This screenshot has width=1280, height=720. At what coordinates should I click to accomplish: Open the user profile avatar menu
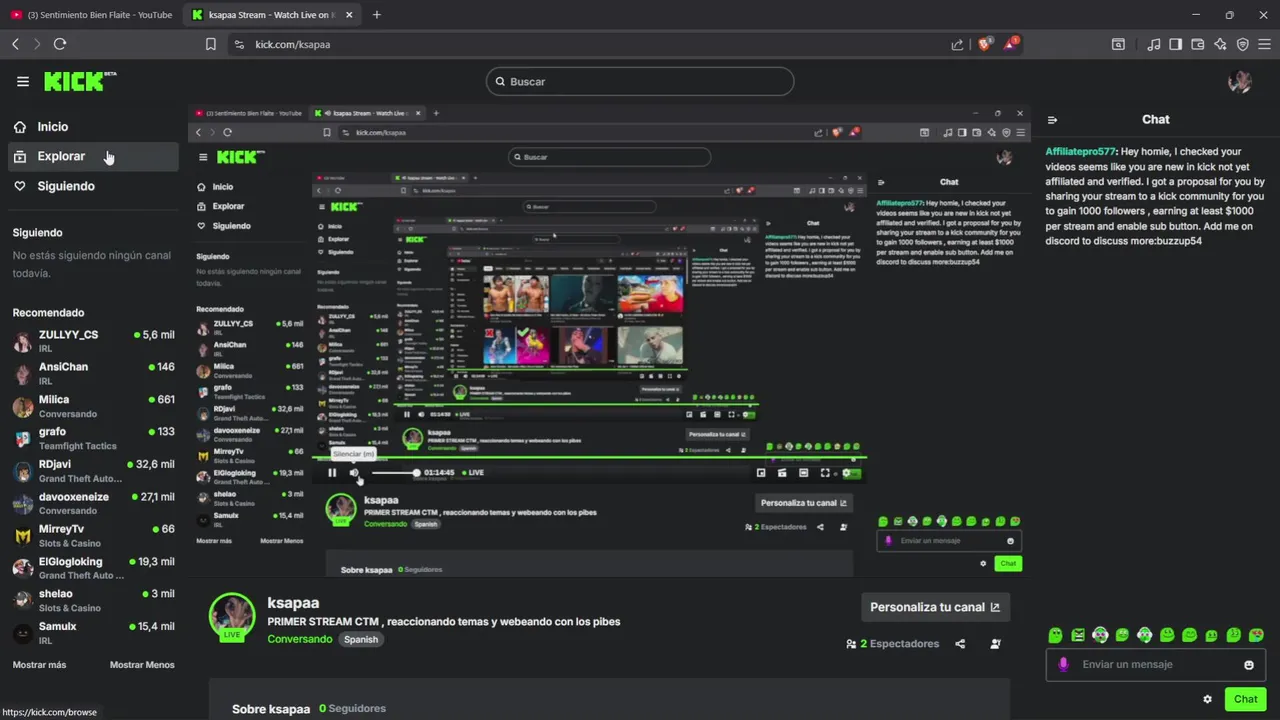coord(1240,82)
